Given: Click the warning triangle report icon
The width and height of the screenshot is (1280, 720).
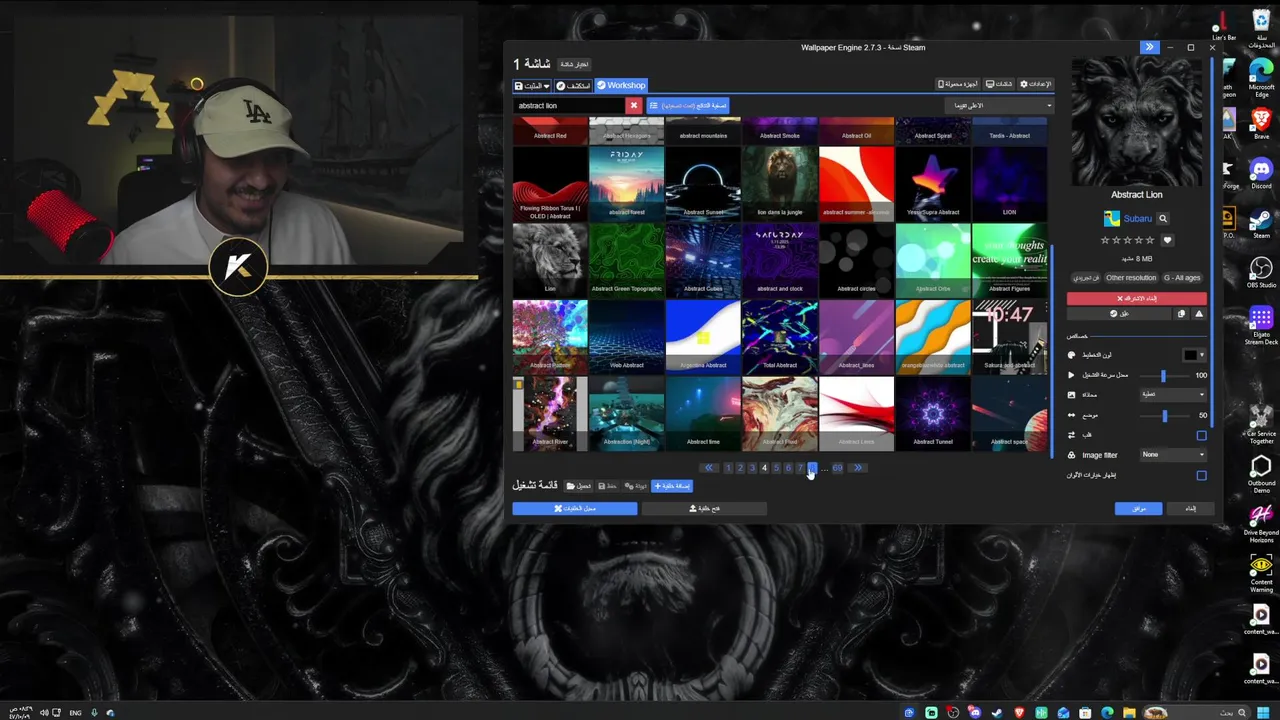Looking at the screenshot, I should pos(1199,314).
